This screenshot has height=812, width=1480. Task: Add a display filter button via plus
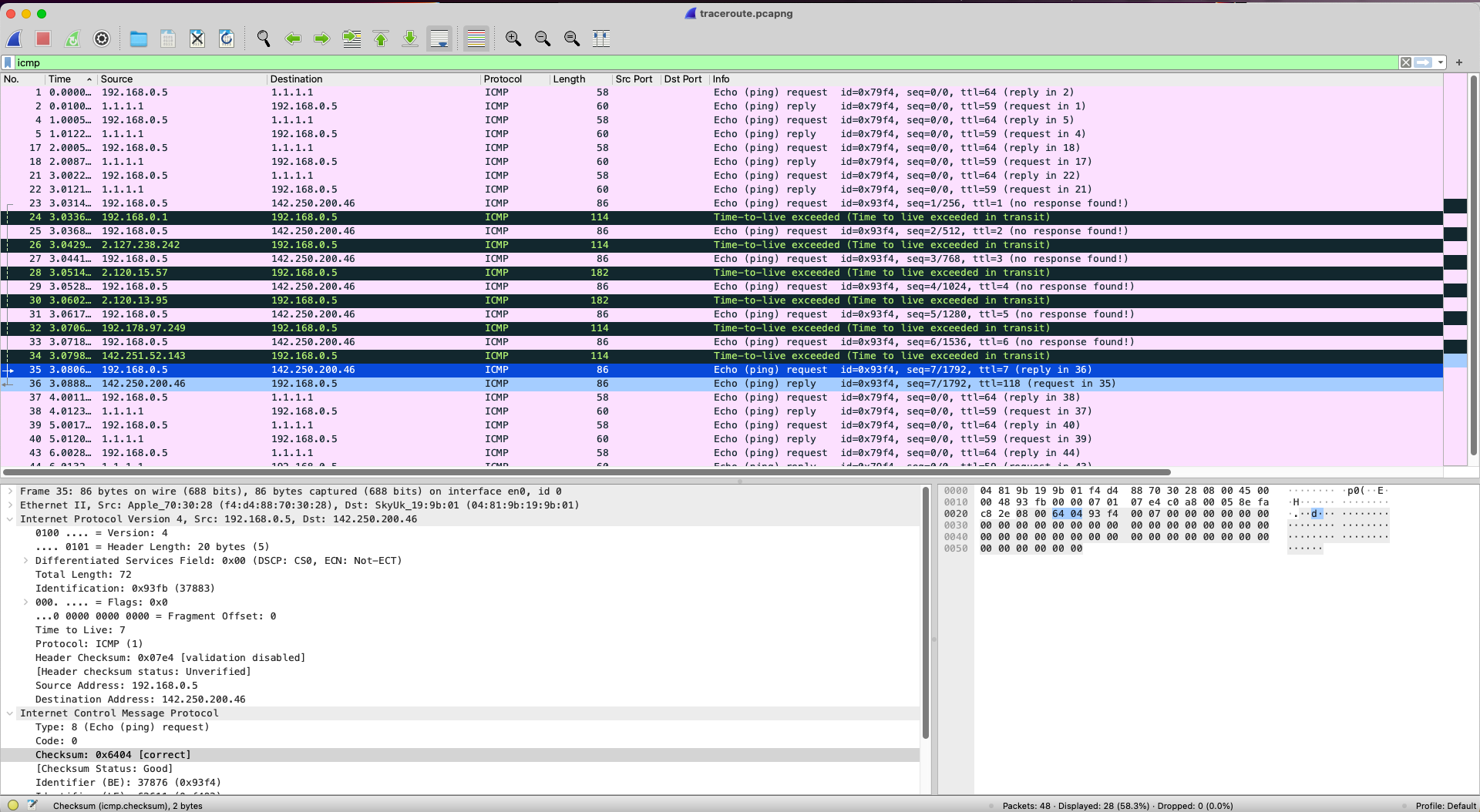click(1459, 62)
